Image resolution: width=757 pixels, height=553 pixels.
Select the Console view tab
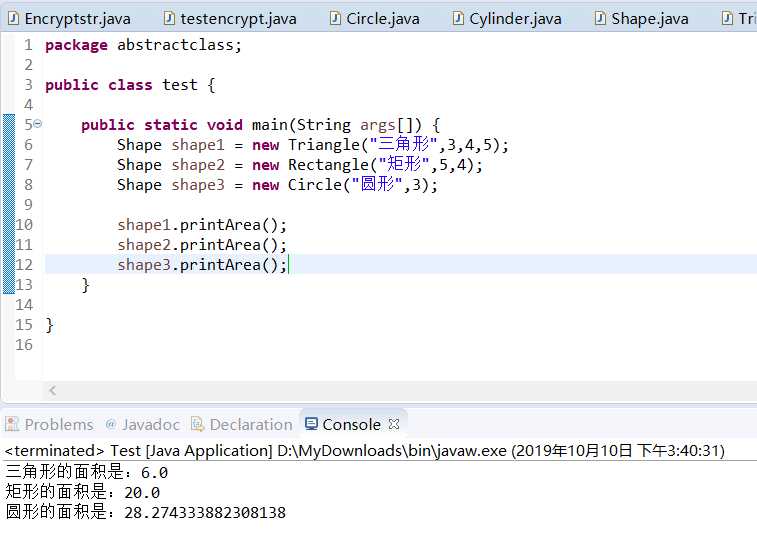click(x=351, y=425)
